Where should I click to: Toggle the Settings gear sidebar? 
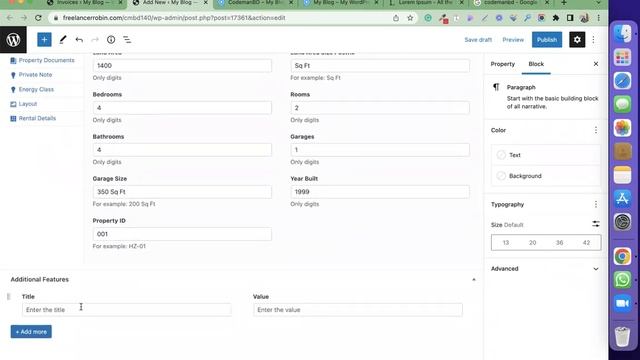click(x=577, y=40)
